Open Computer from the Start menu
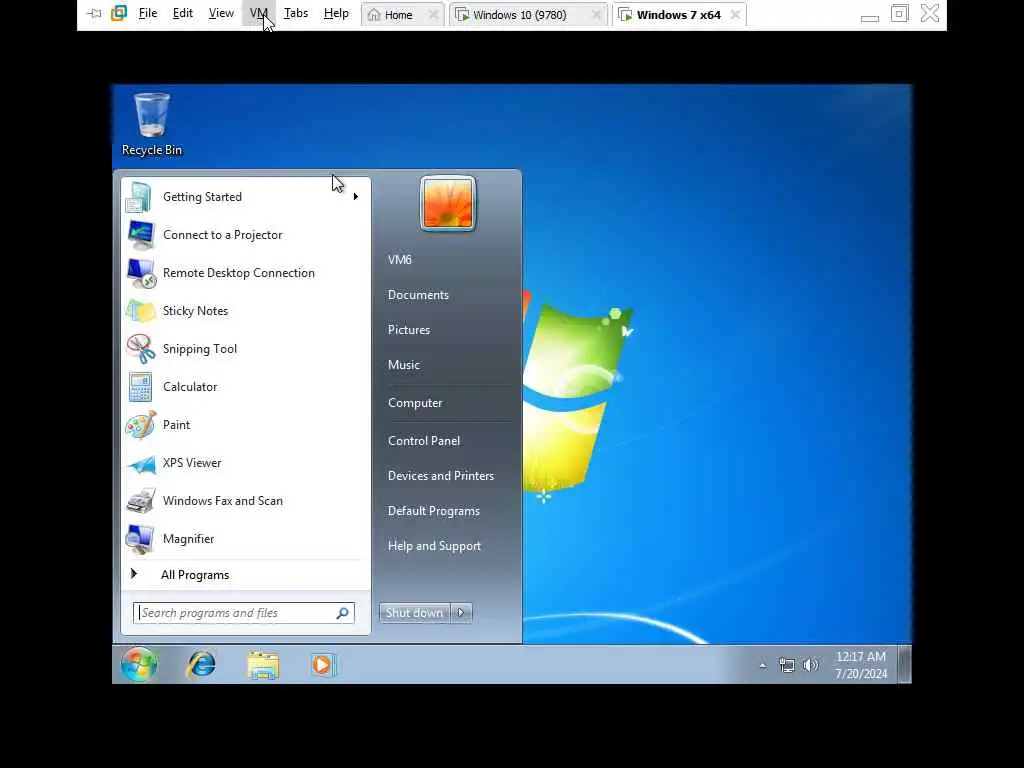 point(415,403)
